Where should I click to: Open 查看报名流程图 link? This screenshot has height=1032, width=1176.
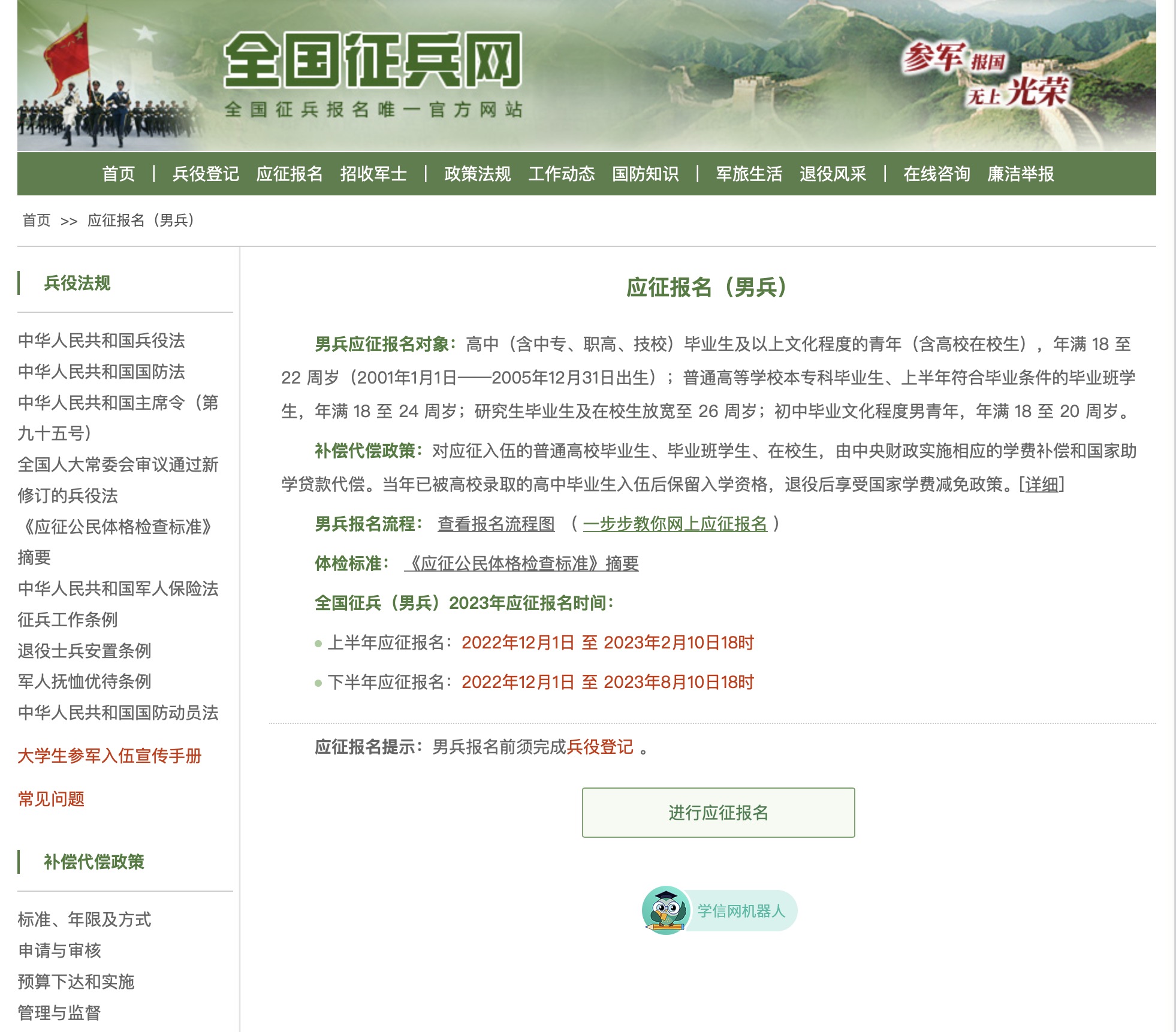coord(496,524)
